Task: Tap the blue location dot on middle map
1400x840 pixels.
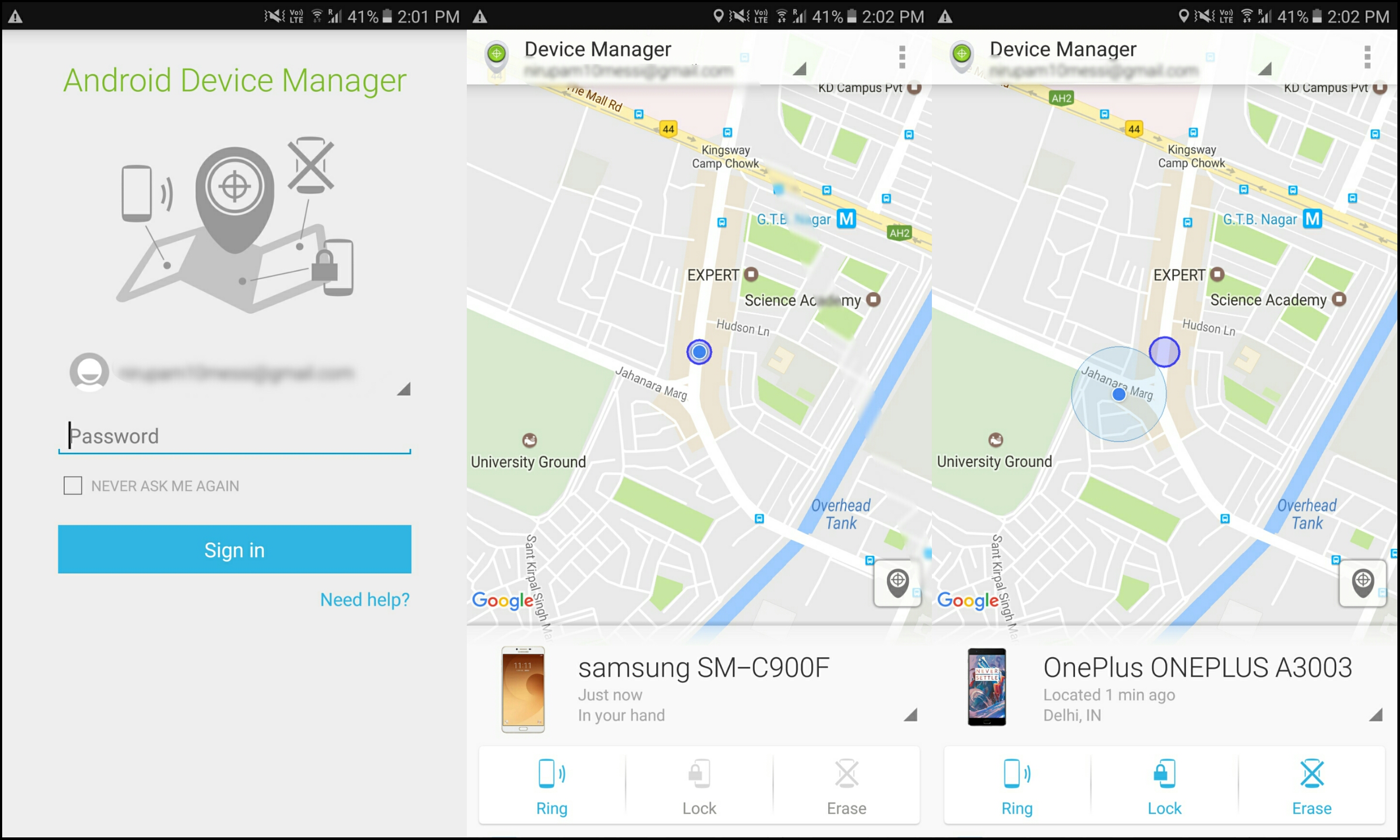Action: (x=699, y=352)
